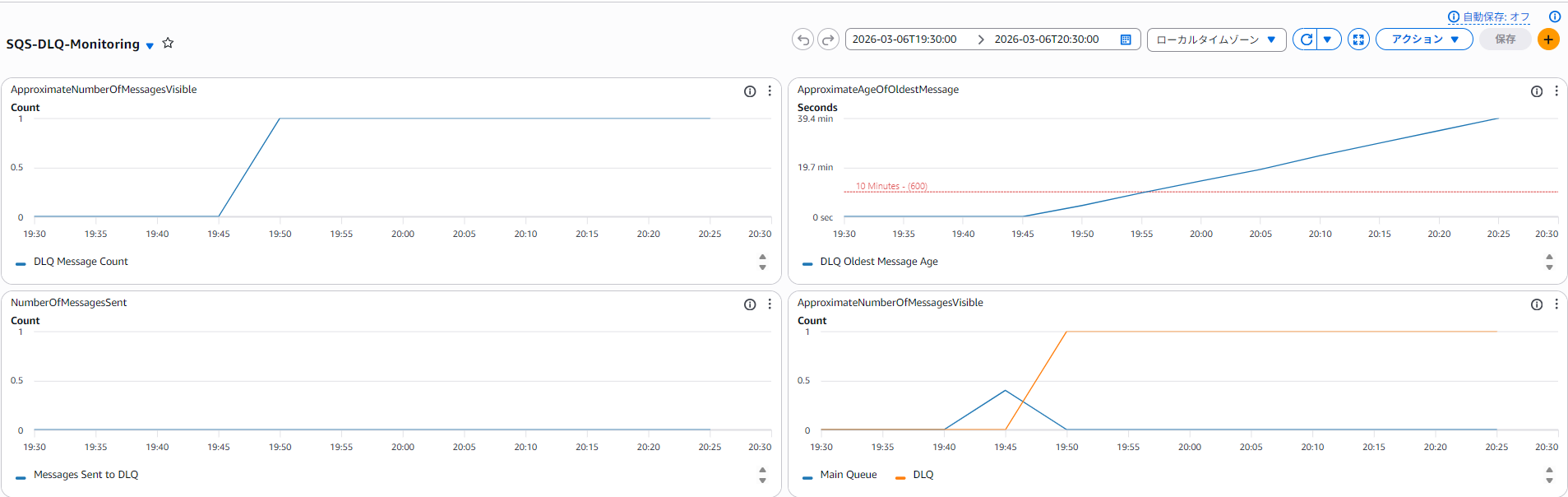The width and height of the screenshot is (1568, 497).
Task: Toggle Main Queue series visibility in legend
Action: pos(848,475)
